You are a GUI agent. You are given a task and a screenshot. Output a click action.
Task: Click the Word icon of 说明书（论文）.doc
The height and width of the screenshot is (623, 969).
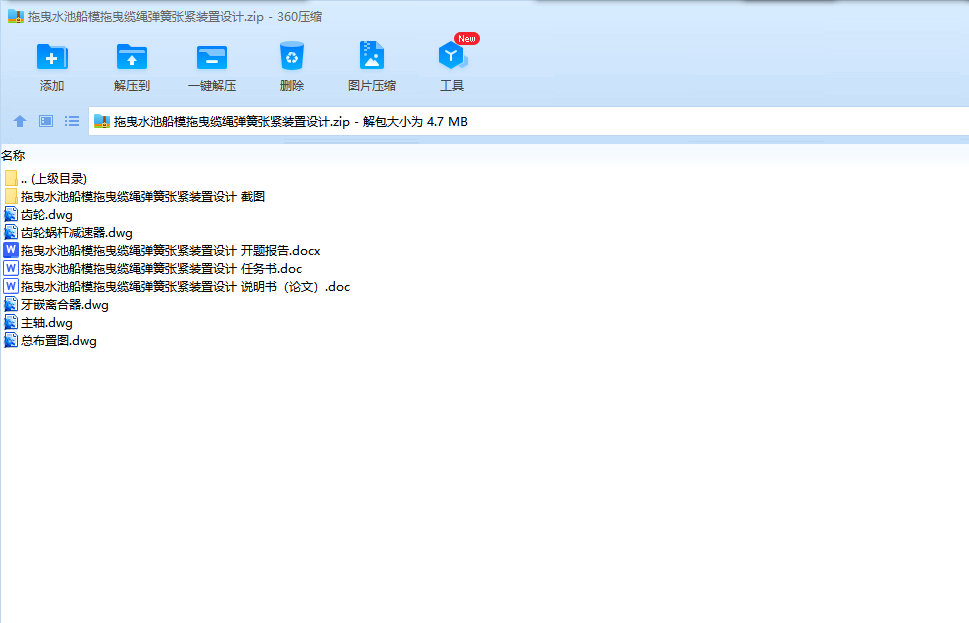(11, 286)
